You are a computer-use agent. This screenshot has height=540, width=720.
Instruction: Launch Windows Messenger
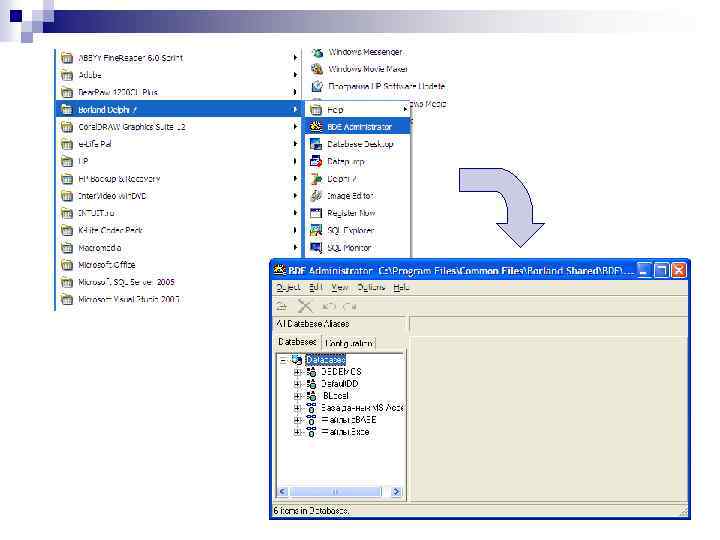point(357,52)
